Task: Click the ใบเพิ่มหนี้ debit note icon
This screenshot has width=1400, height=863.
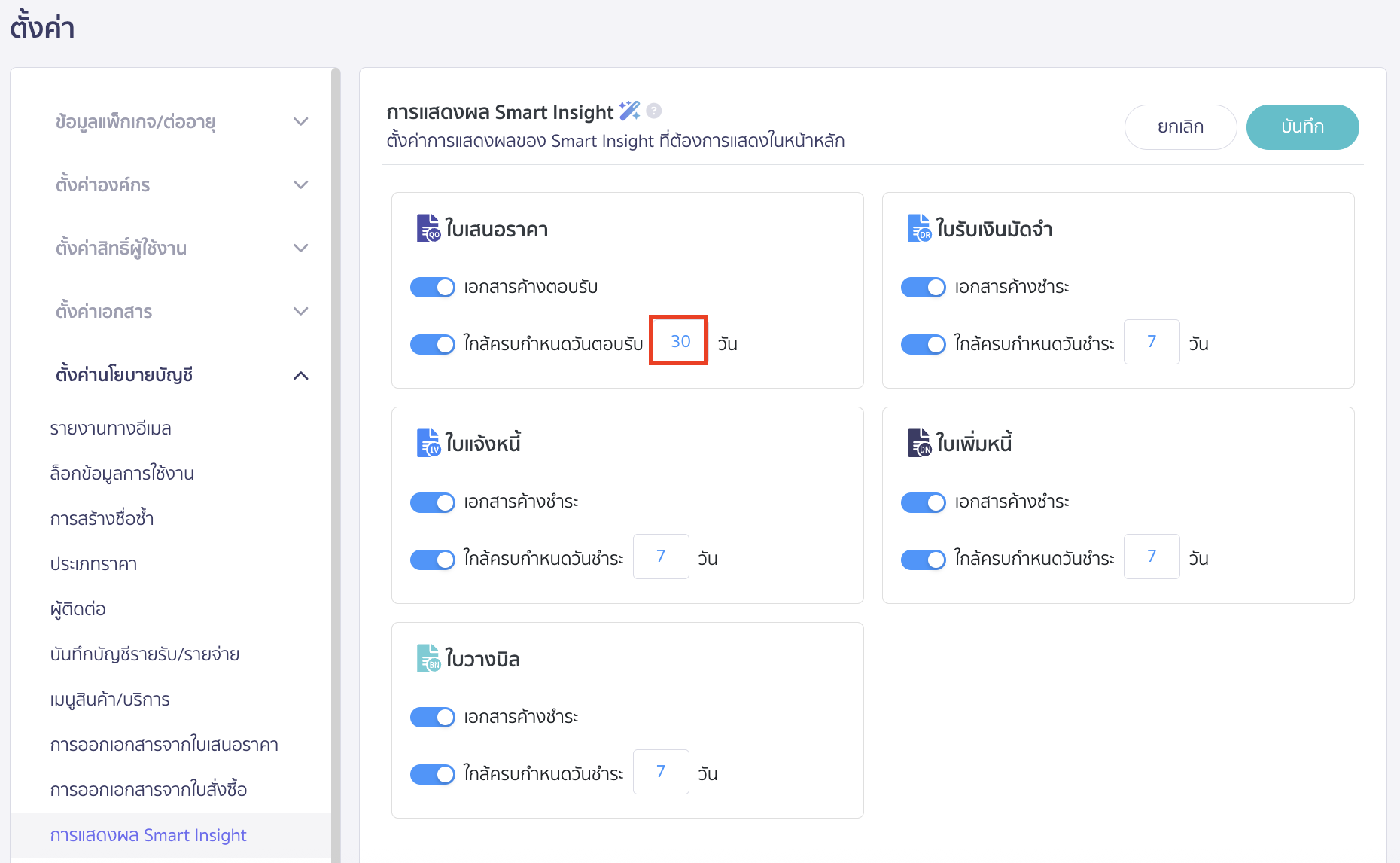Action: [x=918, y=442]
